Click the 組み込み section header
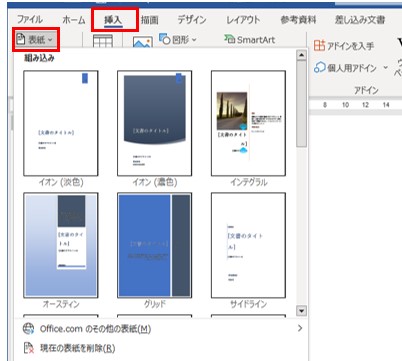This screenshot has width=402, height=361. click(39, 58)
